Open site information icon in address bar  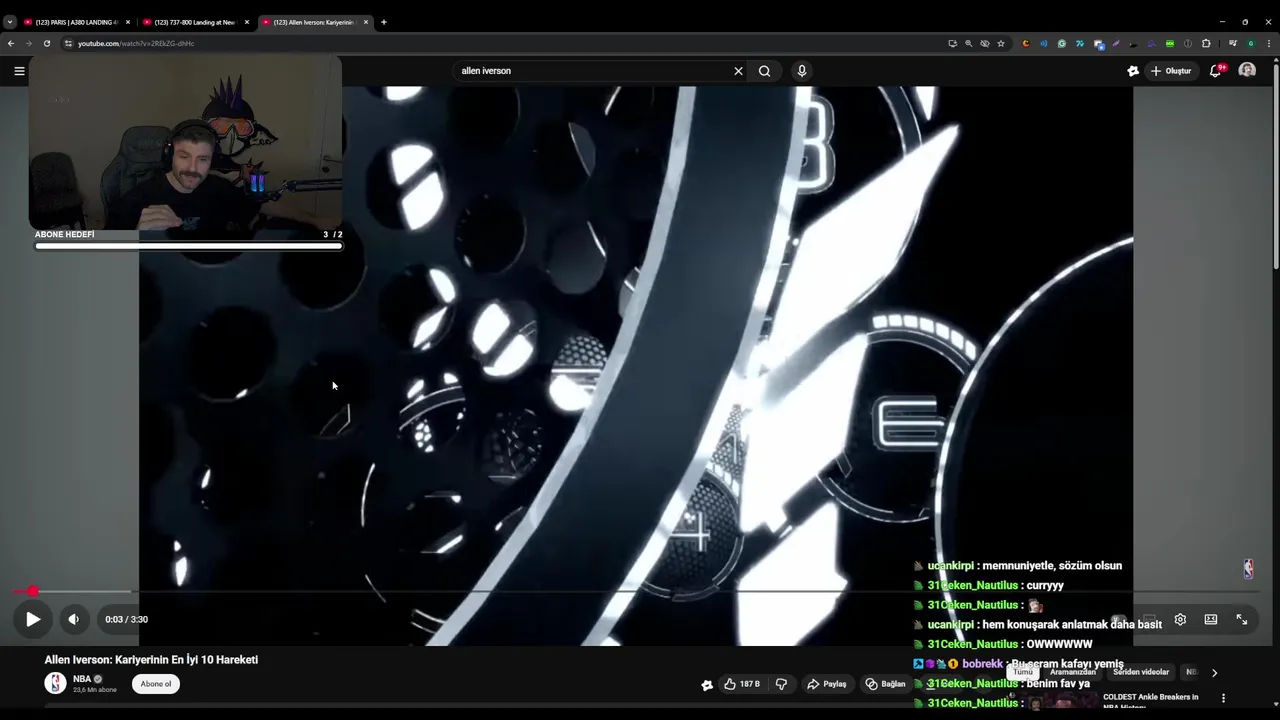point(68,43)
